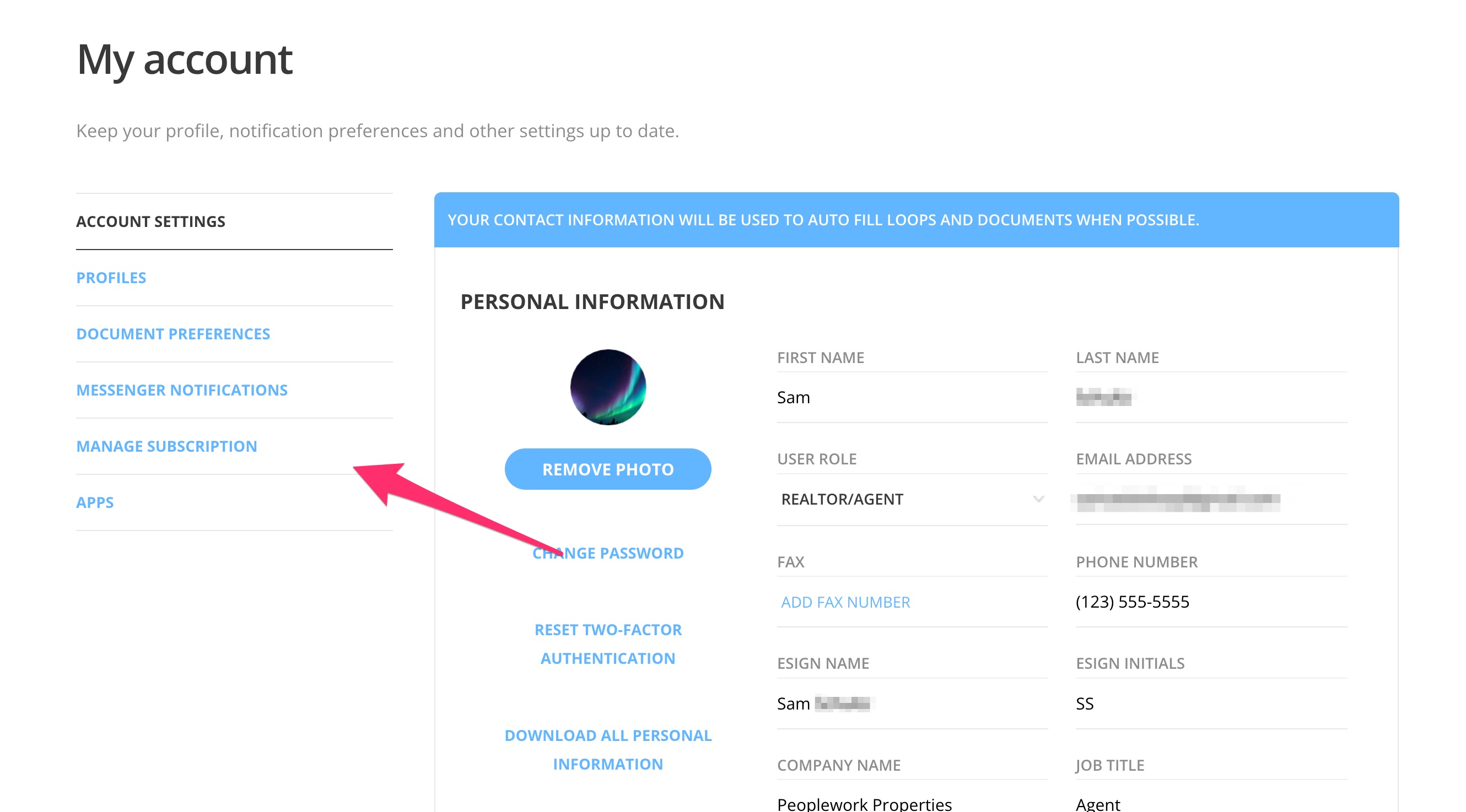Click the Remove Photo button
Viewport: 1466px width, 812px height.
pyautogui.click(x=607, y=468)
